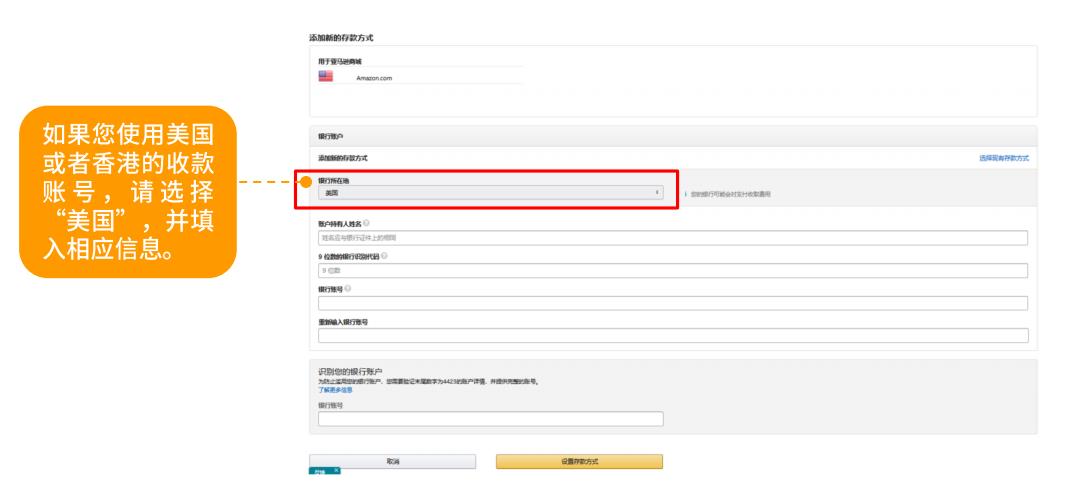Close the small blue tag at bottom left
This screenshot has width=1078, height=492.
coord(336,470)
